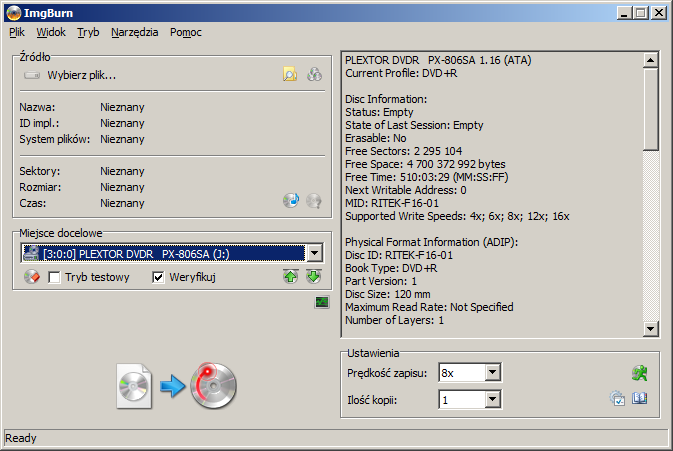Open the Plik menu

pyautogui.click(x=17, y=32)
